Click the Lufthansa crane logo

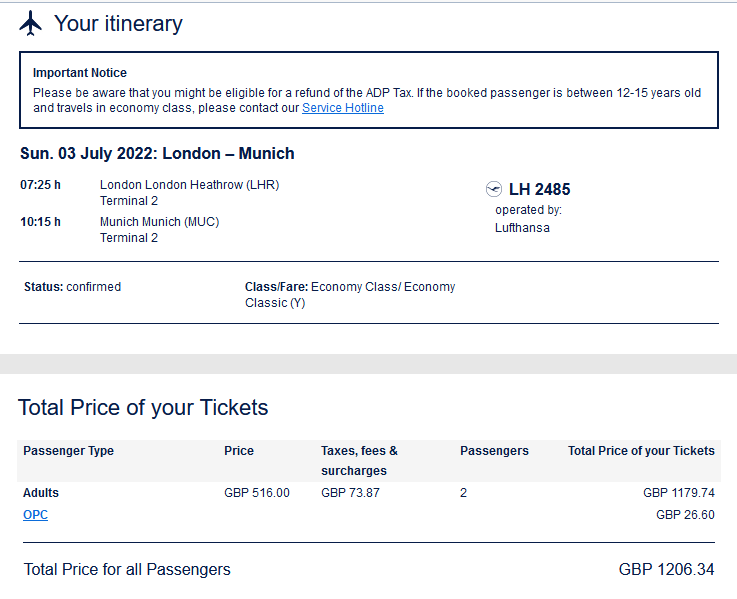pyautogui.click(x=493, y=189)
